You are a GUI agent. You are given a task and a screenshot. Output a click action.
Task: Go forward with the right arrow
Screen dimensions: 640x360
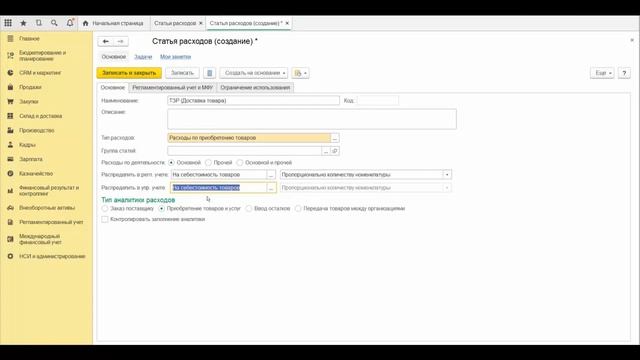[121, 41]
